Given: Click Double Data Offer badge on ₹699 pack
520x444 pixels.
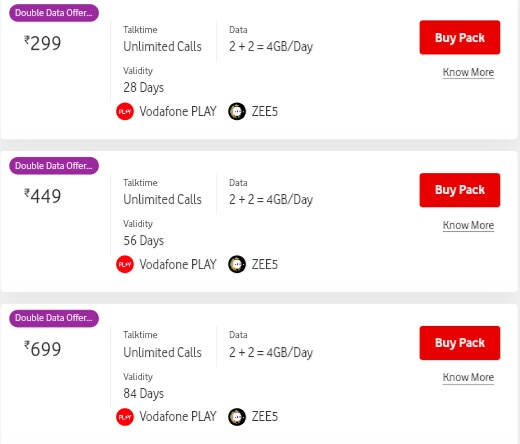Looking at the screenshot, I should click(54, 318).
